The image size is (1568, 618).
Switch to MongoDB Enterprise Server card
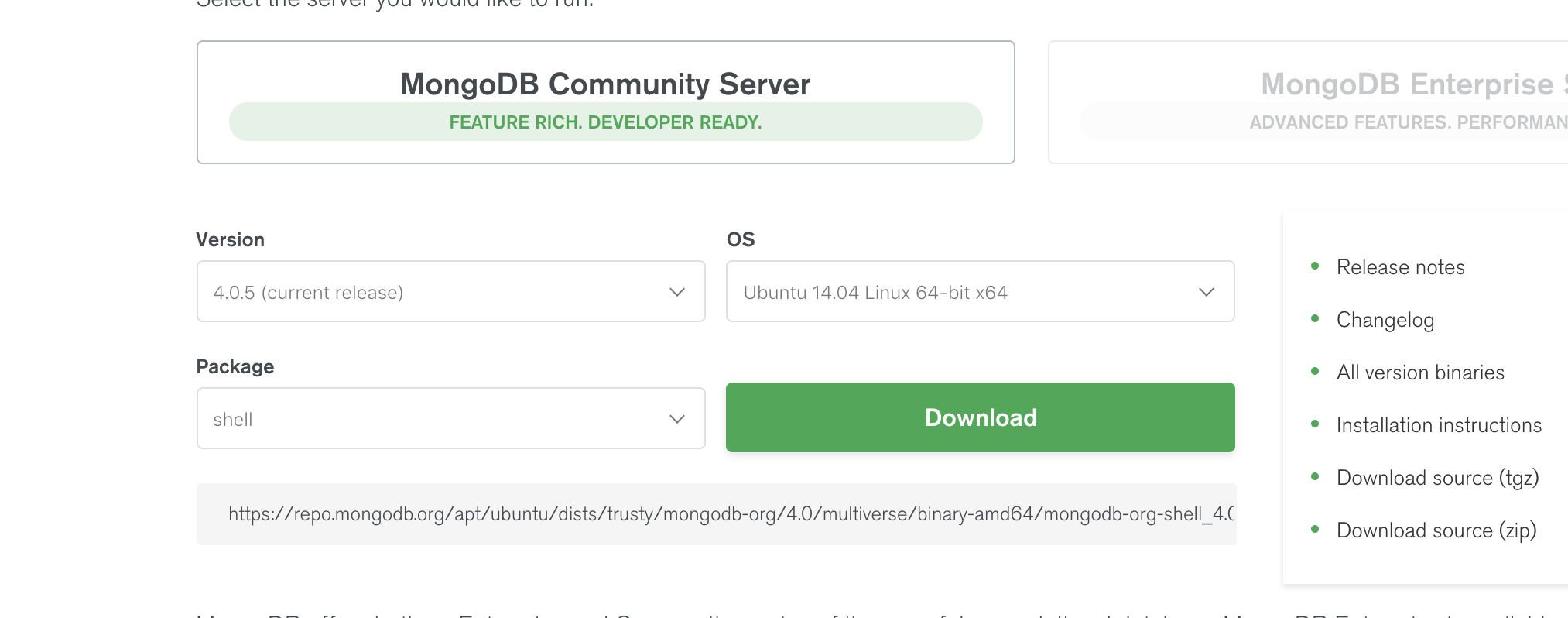tap(1308, 102)
